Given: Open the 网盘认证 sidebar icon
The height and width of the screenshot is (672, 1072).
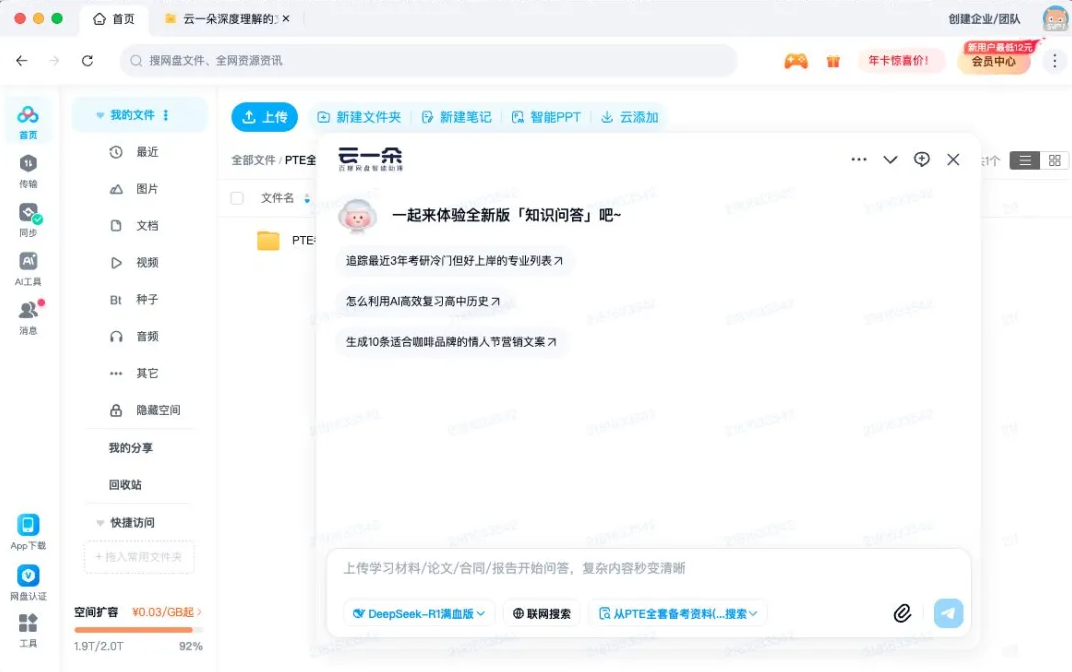Looking at the screenshot, I should (x=28, y=582).
